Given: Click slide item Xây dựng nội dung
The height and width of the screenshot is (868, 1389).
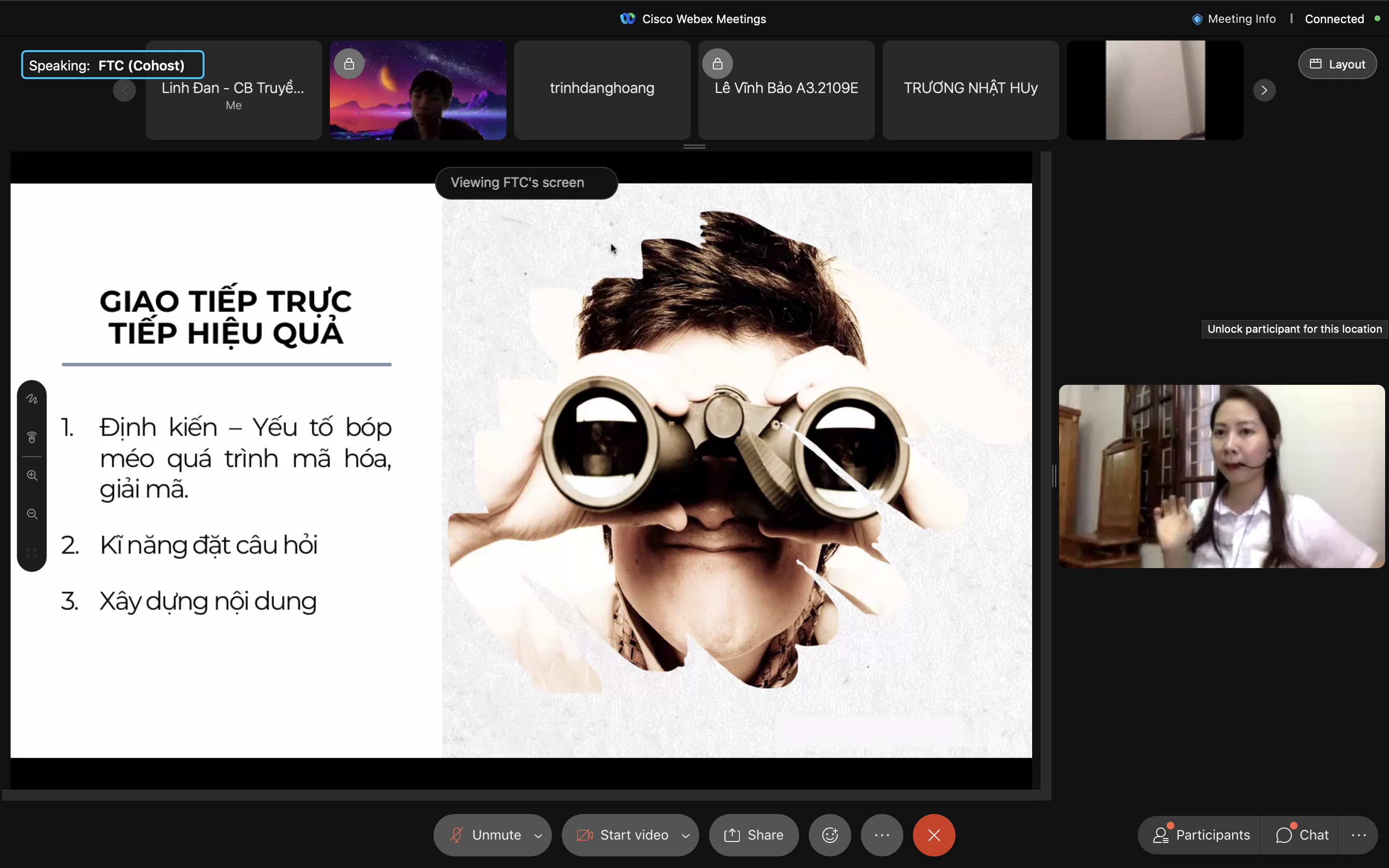Looking at the screenshot, I should point(208,602).
